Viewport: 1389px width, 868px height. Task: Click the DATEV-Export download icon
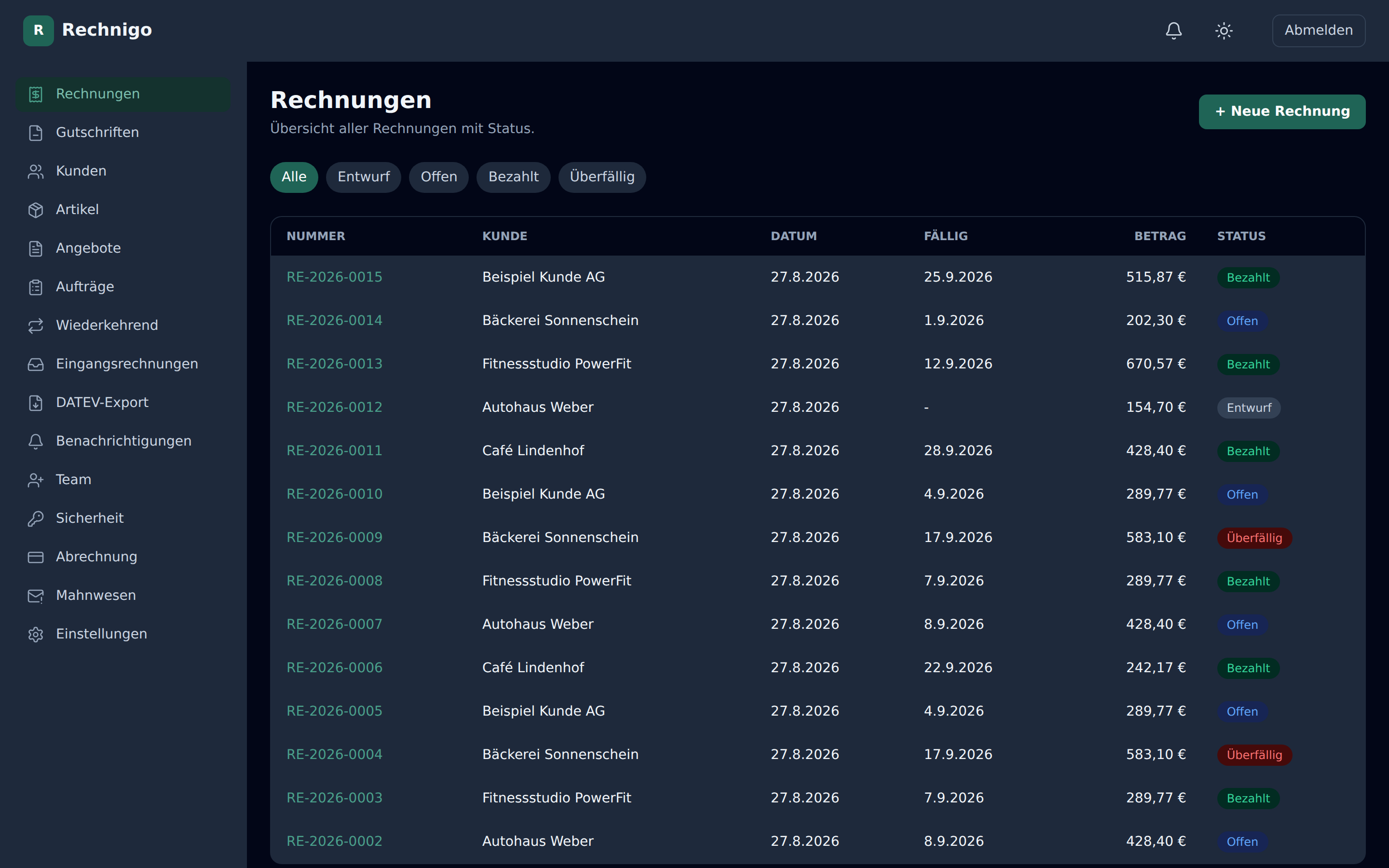[36, 403]
